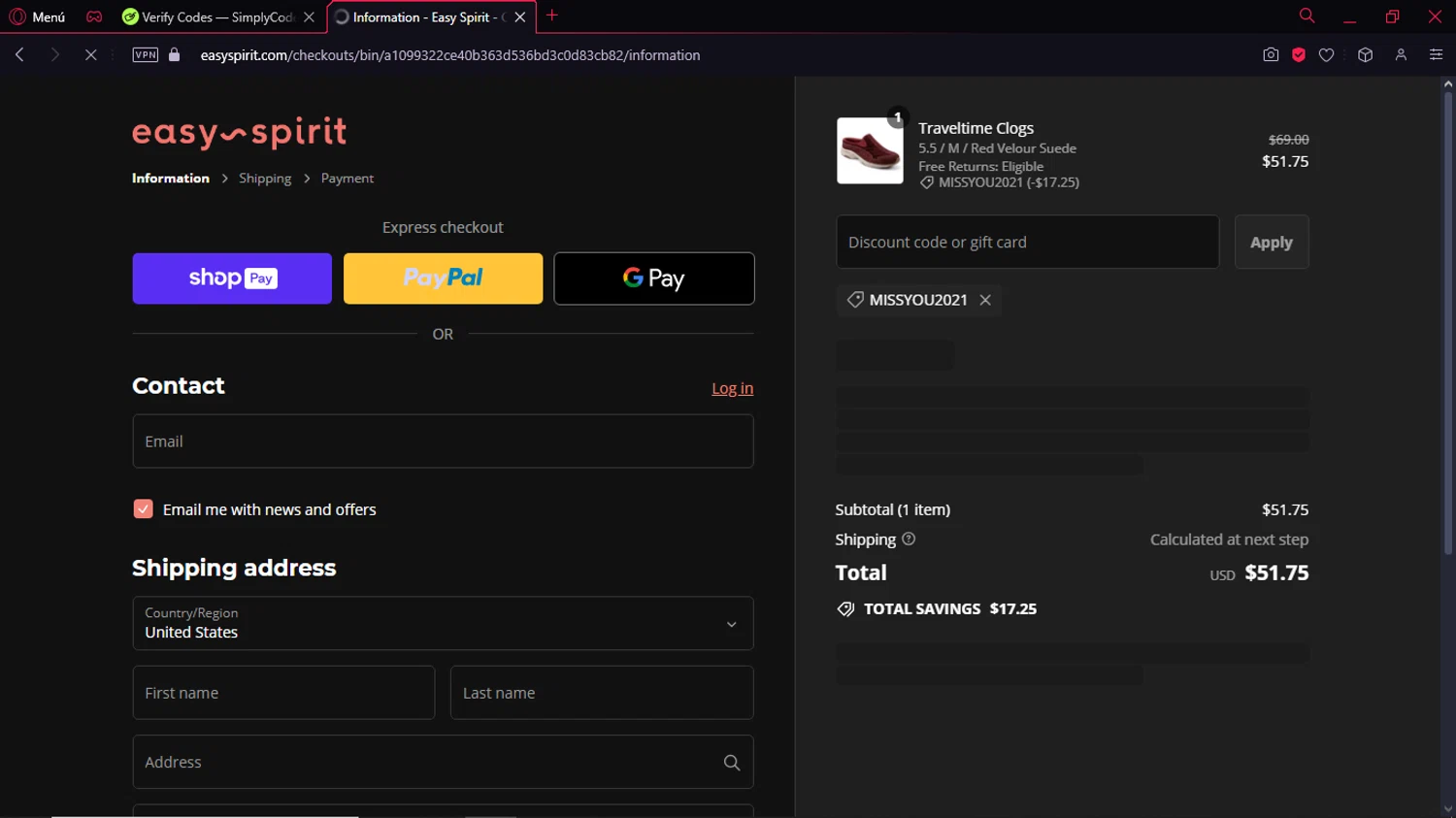Click the Subtotal (1 item) label
Screen dimensions: 1456x818
[893, 509]
